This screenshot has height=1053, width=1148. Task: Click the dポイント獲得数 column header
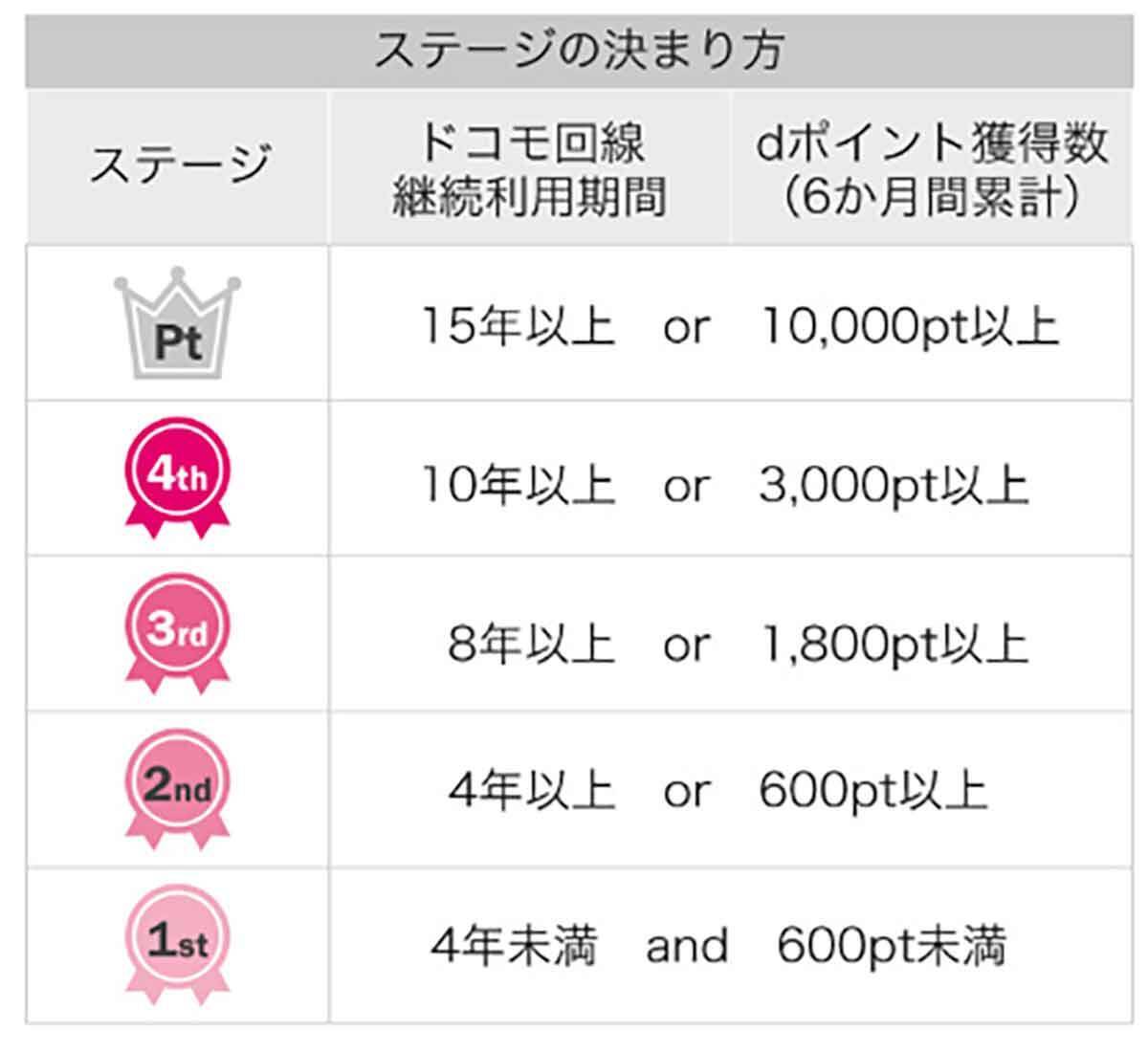pyautogui.click(x=932, y=169)
